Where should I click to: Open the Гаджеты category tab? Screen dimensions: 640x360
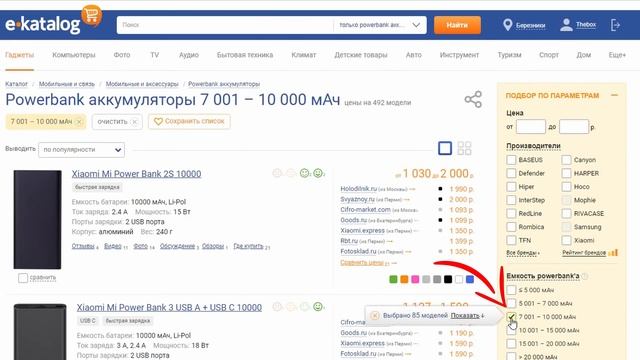[x=19, y=55]
